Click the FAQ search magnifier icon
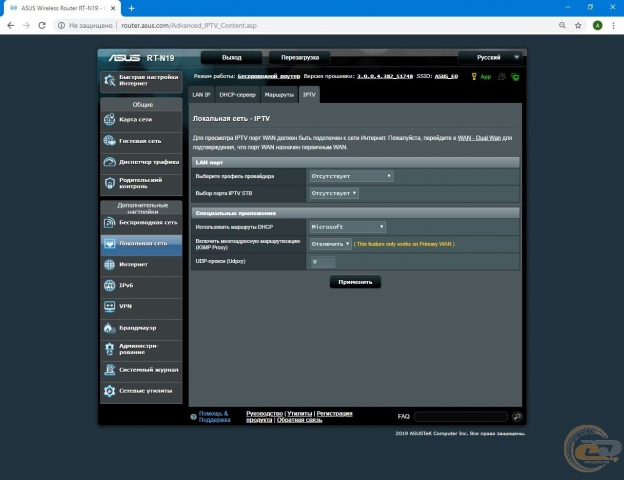Viewport: 624px width, 480px height. coord(517,416)
